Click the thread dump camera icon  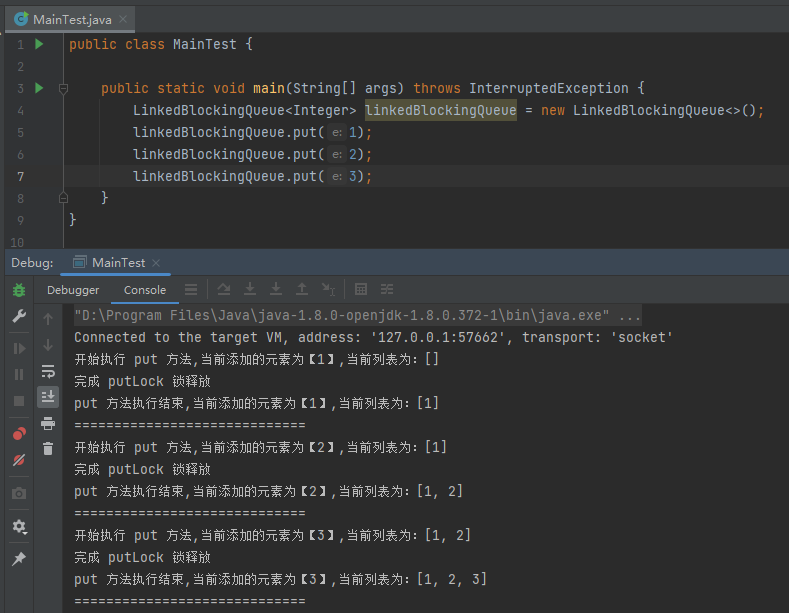(19, 493)
